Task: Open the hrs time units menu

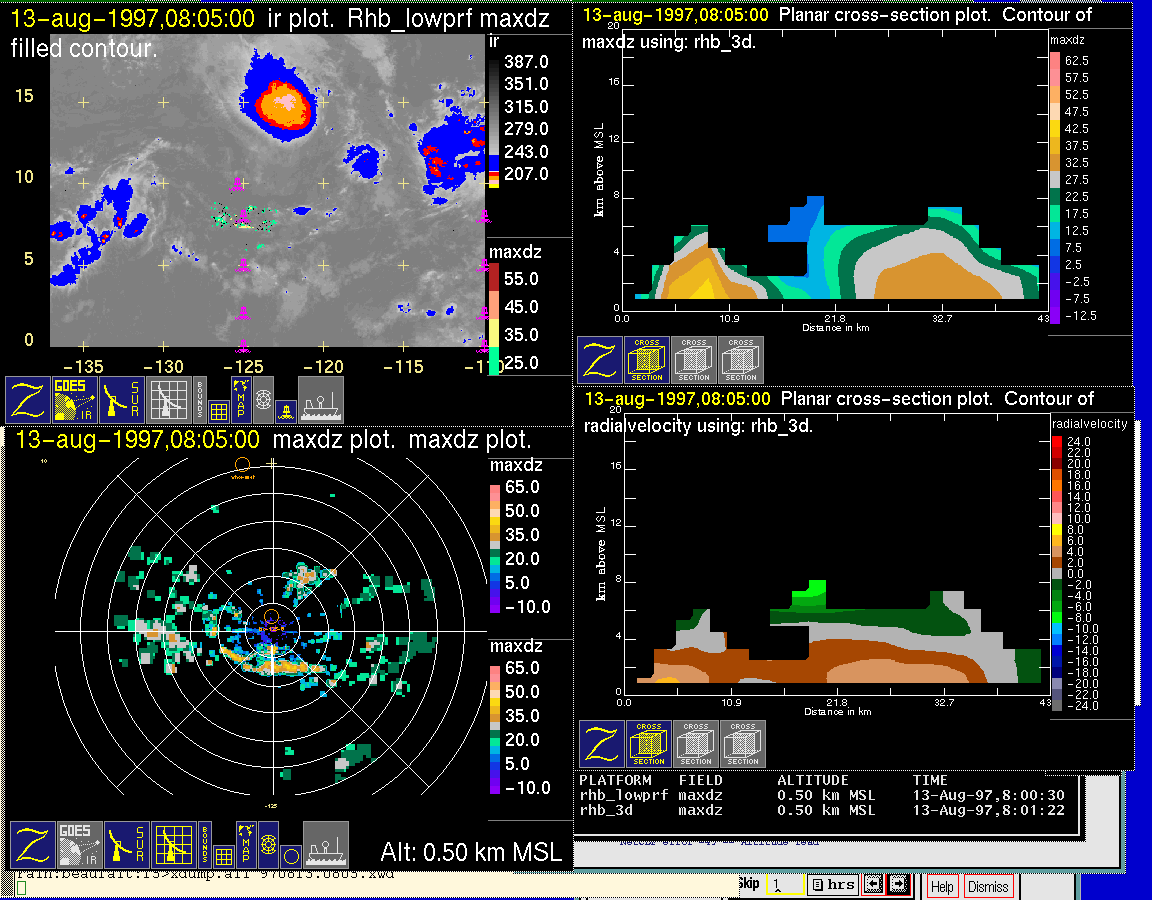Action: tap(832, 884)
